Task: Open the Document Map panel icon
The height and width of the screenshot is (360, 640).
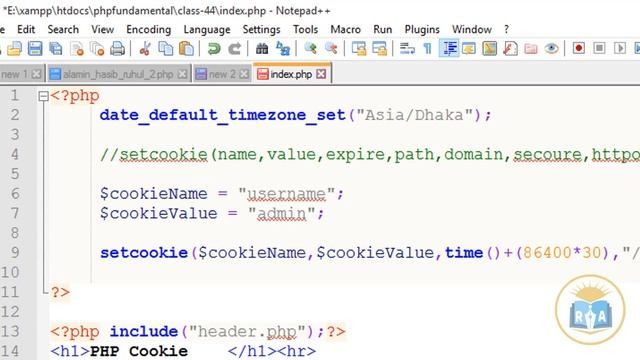Action: pyautogui.click(x=489, y=49)
